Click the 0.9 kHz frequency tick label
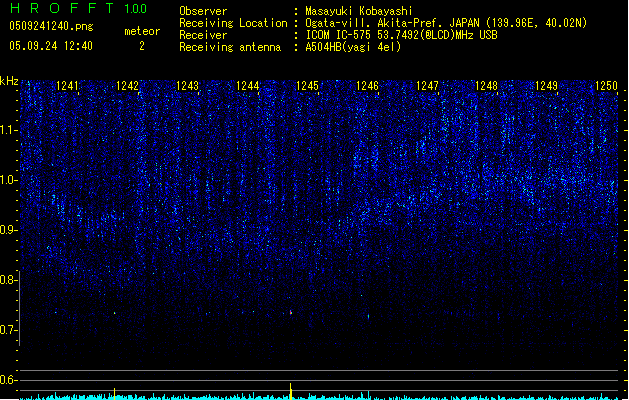This screenshot has width=629, height=400. pyautogui.click(x=8, y=230)
